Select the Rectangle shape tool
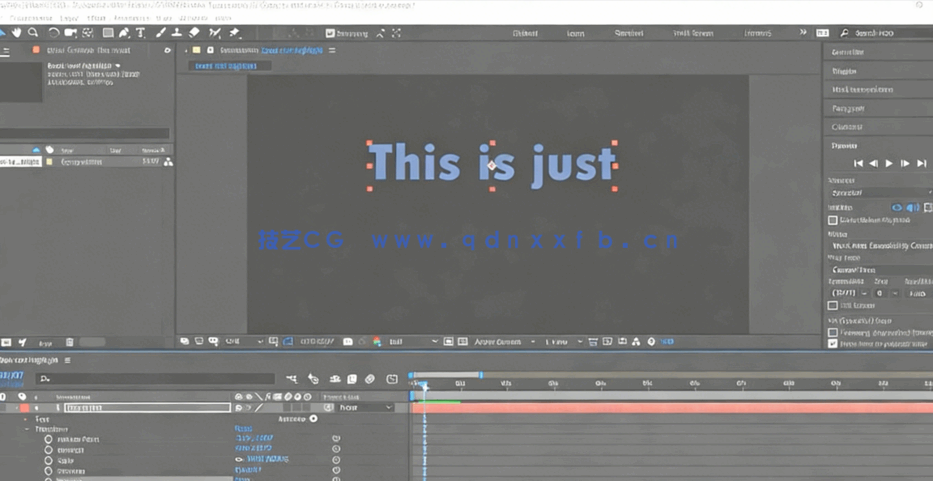This screenshot has height=481, width=933. point(108,33)
